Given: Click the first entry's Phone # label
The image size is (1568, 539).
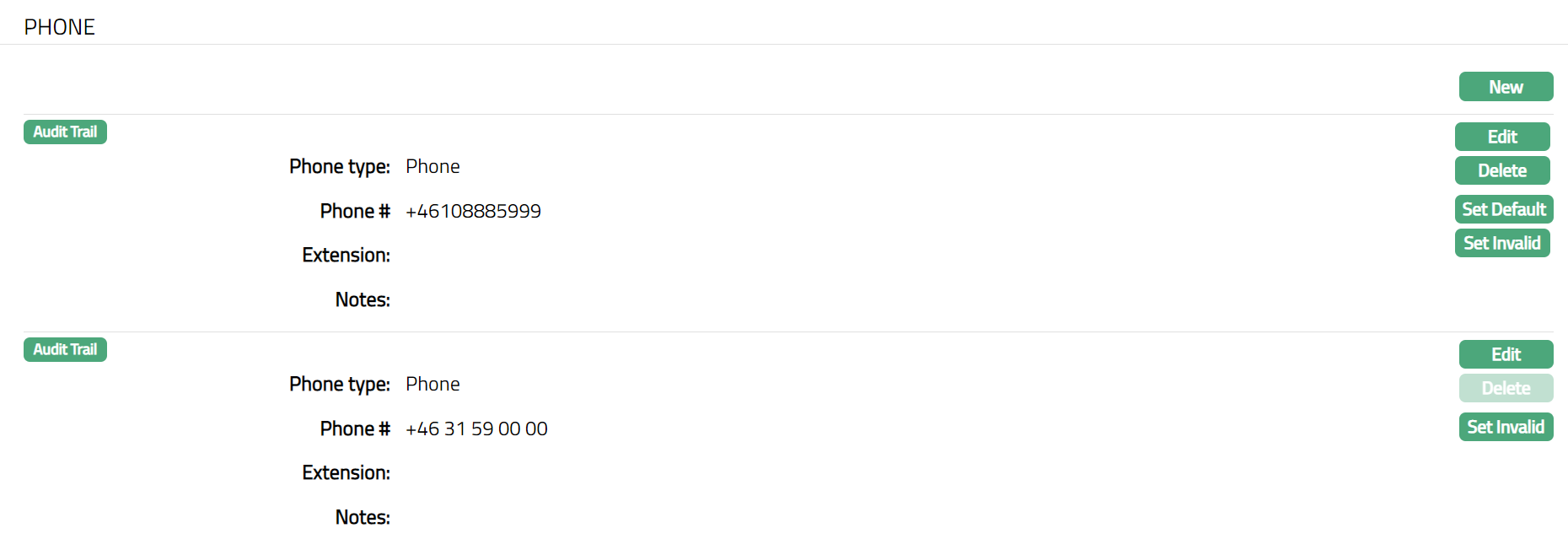Looking at the screenshot, I should click(355, 211).
